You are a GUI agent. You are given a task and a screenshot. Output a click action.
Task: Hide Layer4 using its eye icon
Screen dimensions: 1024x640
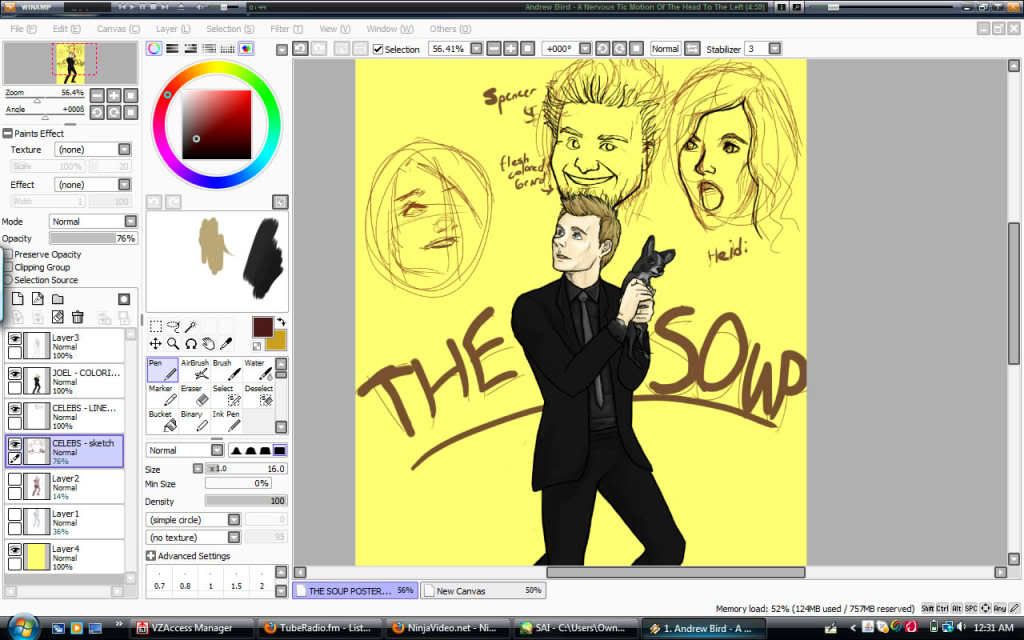point(14,550)
